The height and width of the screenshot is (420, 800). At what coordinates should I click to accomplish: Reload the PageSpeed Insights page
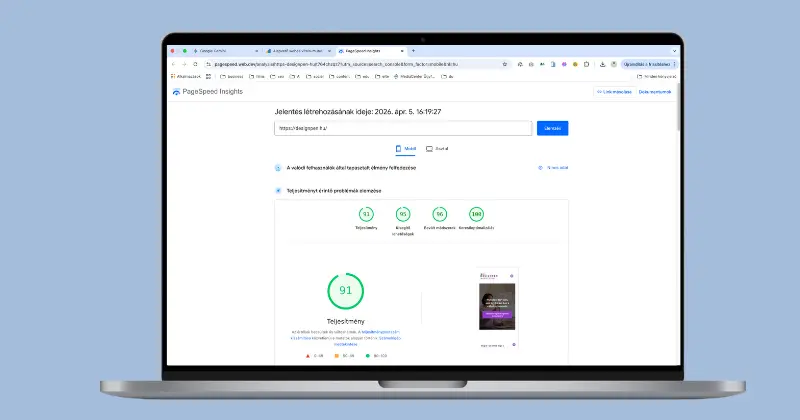[x=195, y=64]
